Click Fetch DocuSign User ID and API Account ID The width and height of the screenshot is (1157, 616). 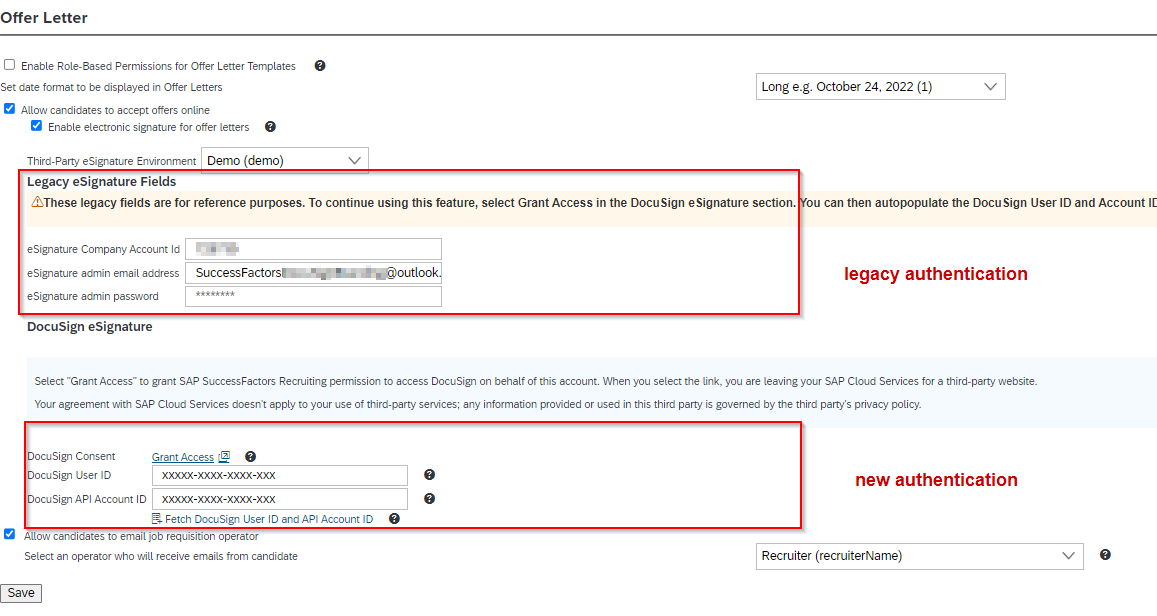pos(269,519)
